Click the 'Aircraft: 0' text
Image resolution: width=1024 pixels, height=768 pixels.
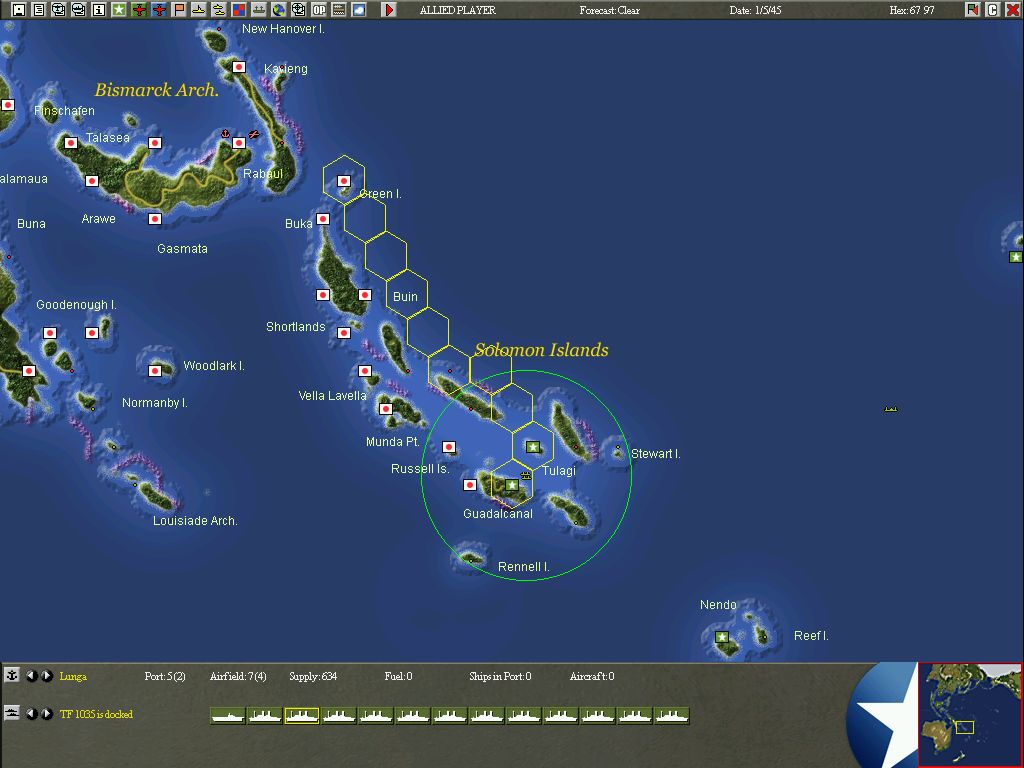pyautogui.click(x=592, y=677)
